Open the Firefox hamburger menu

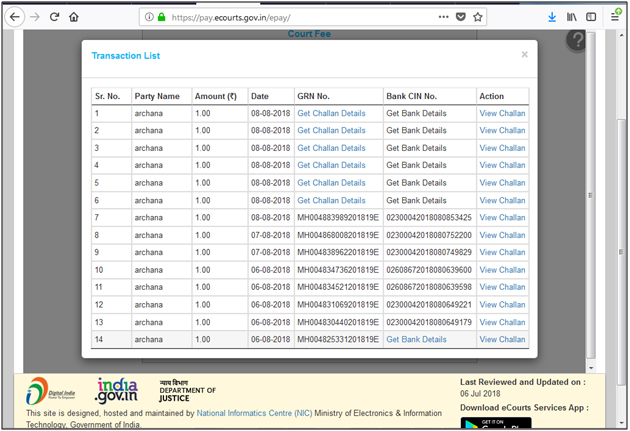(x=615, y=17)
